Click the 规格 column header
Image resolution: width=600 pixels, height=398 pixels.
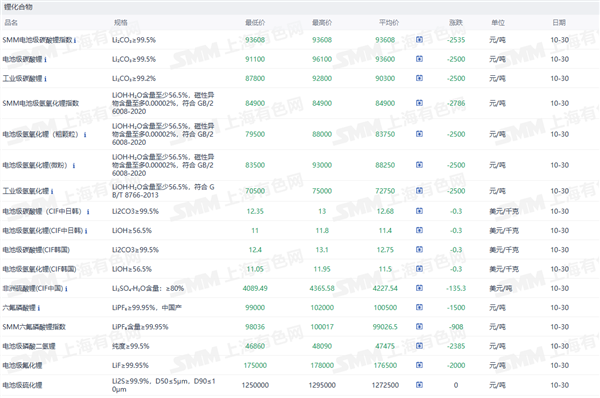(x=121, y=23)
